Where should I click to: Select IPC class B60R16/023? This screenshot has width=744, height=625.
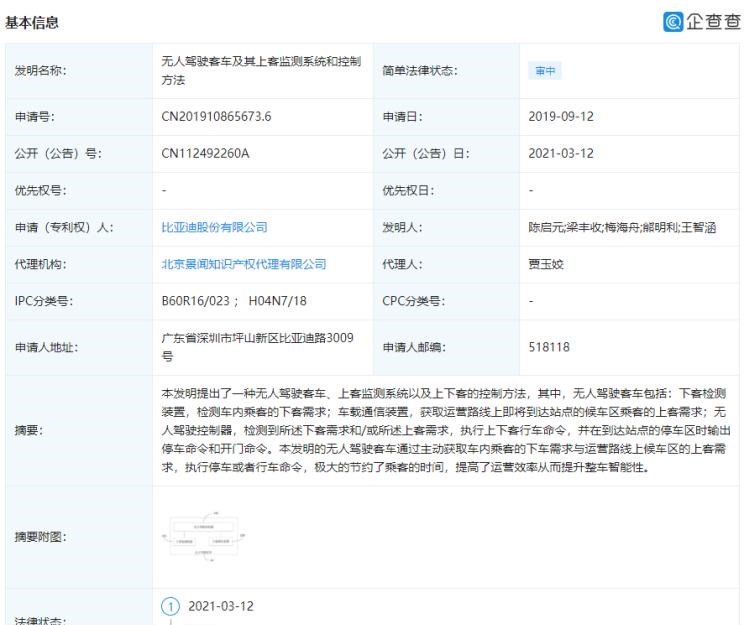pyautogui.click(x=195, y=301)
